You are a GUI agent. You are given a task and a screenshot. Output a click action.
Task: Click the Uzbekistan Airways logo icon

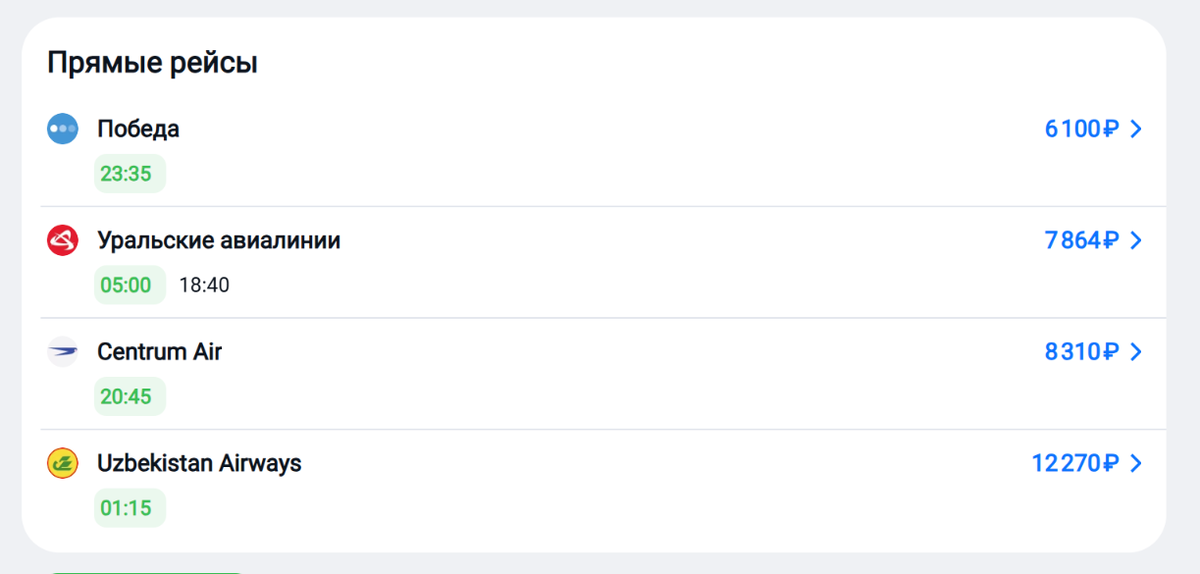63,463
